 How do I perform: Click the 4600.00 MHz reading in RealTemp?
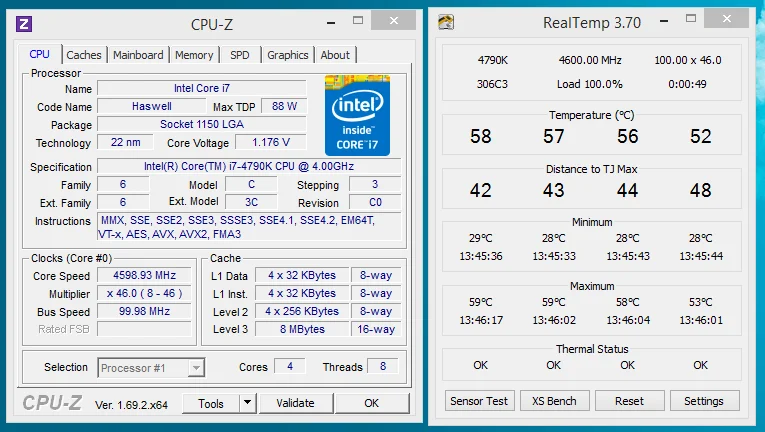point(590,60)
